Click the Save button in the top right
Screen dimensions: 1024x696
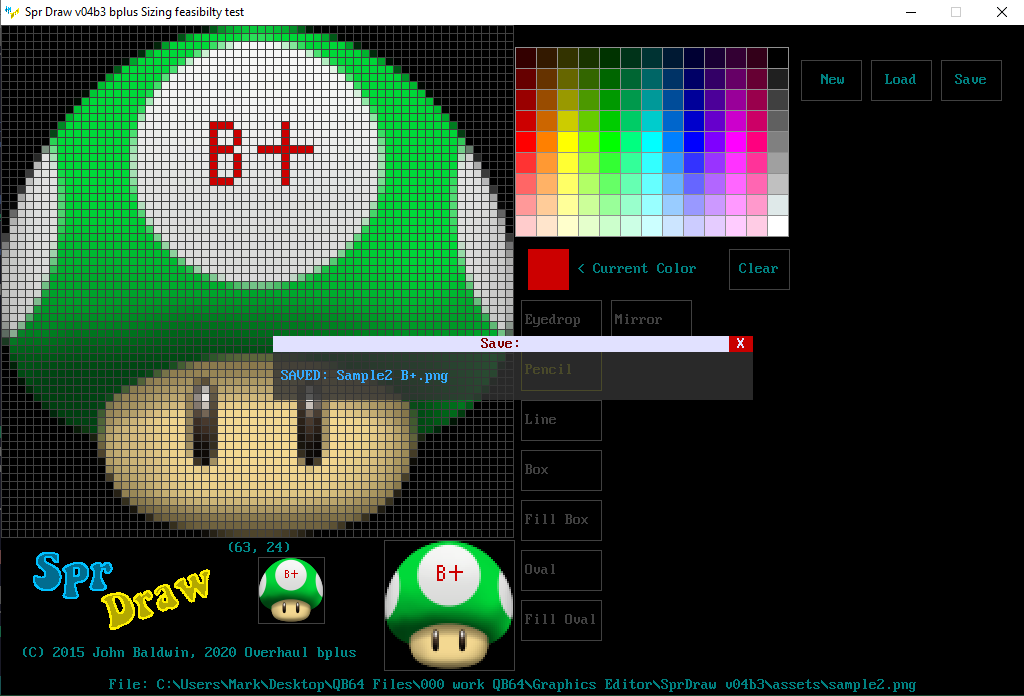(x=971, y=80)
